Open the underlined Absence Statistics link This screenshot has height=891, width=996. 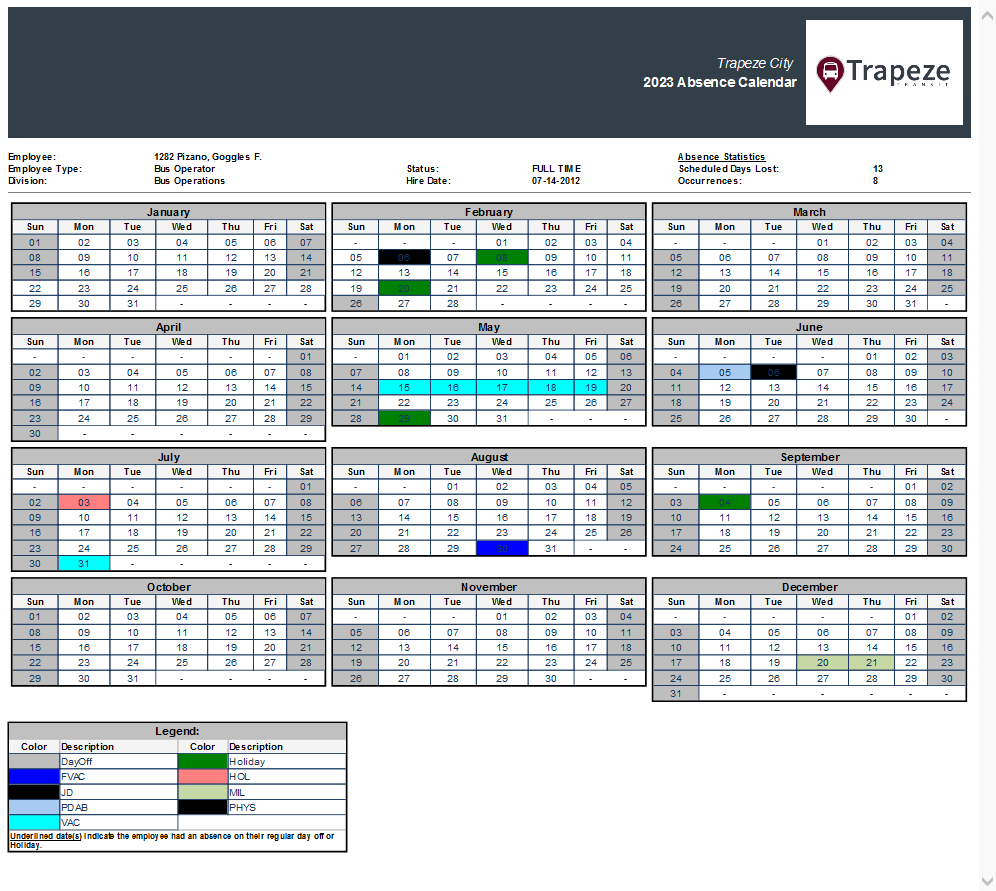721,156
